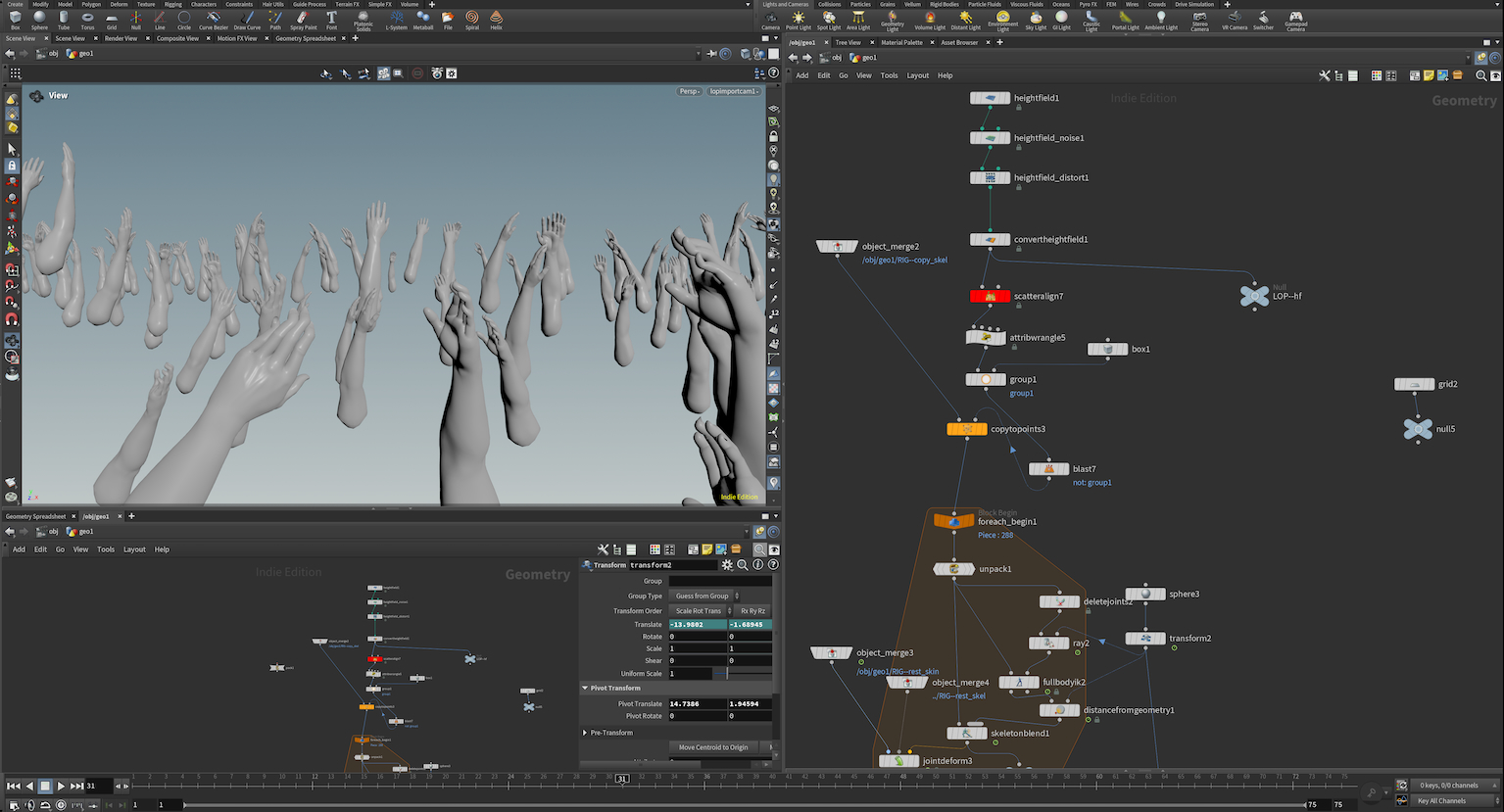Select the scatteralign7 node icon
Viewport: 1504px width, 812px height.
pos(990,296)
